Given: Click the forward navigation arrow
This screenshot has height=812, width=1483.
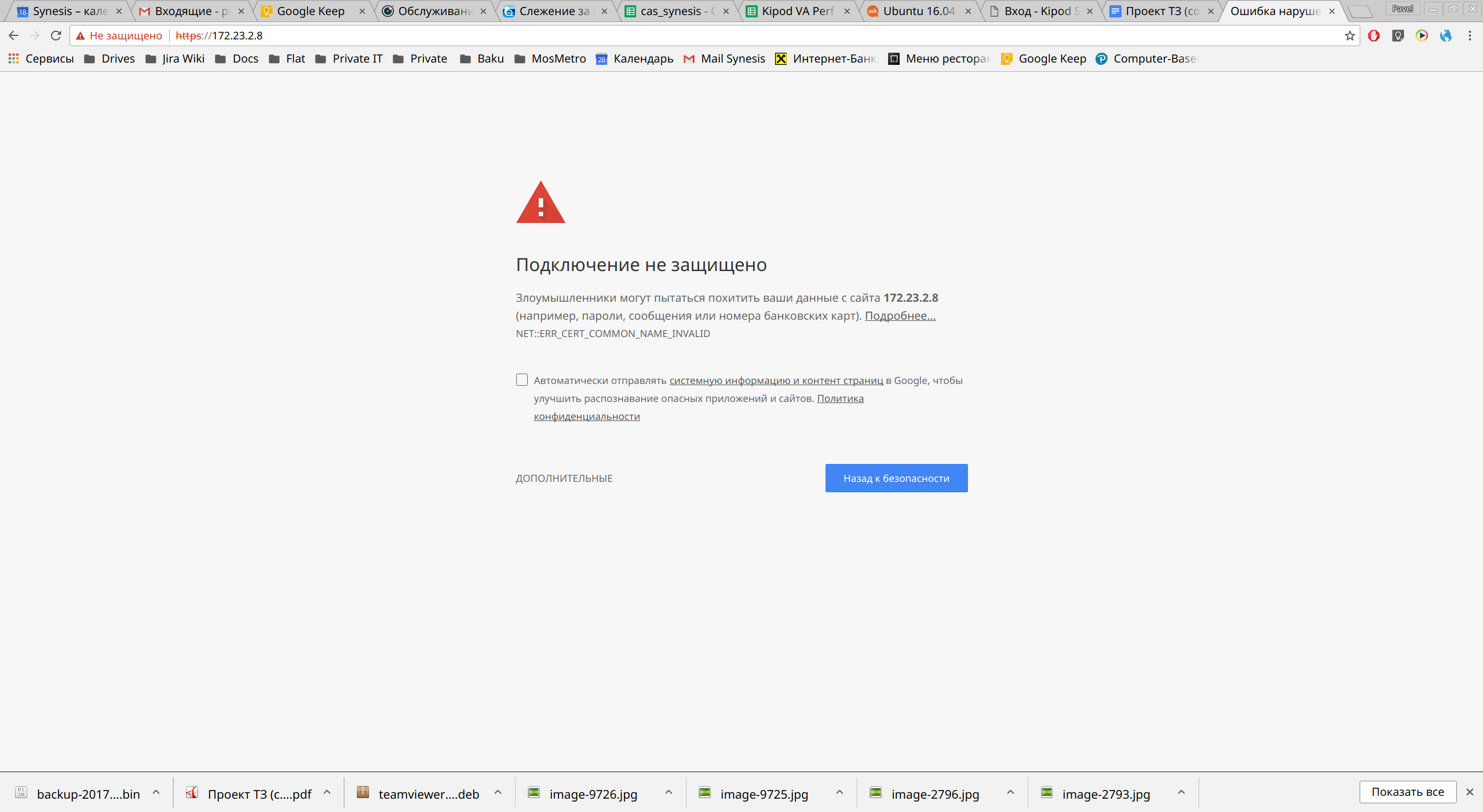Looking at the screenshot, I should (x=34, y=35).
